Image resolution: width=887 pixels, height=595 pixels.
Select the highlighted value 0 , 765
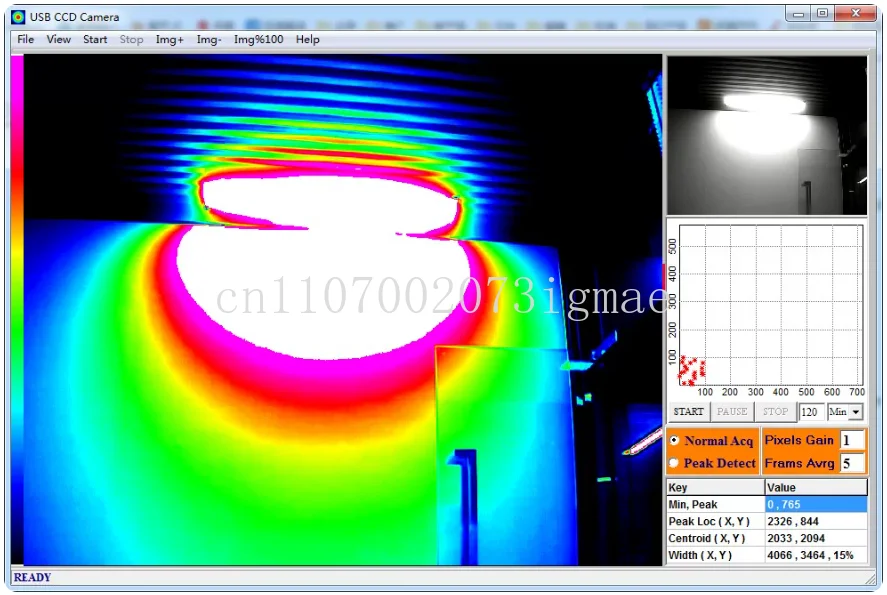click(x=816, y=505)
